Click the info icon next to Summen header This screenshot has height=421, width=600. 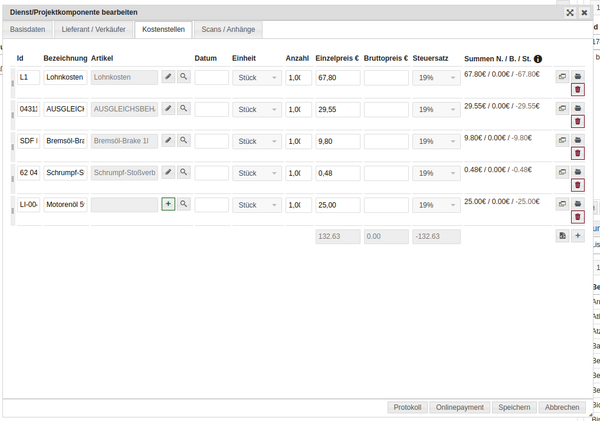coord(538,59)
